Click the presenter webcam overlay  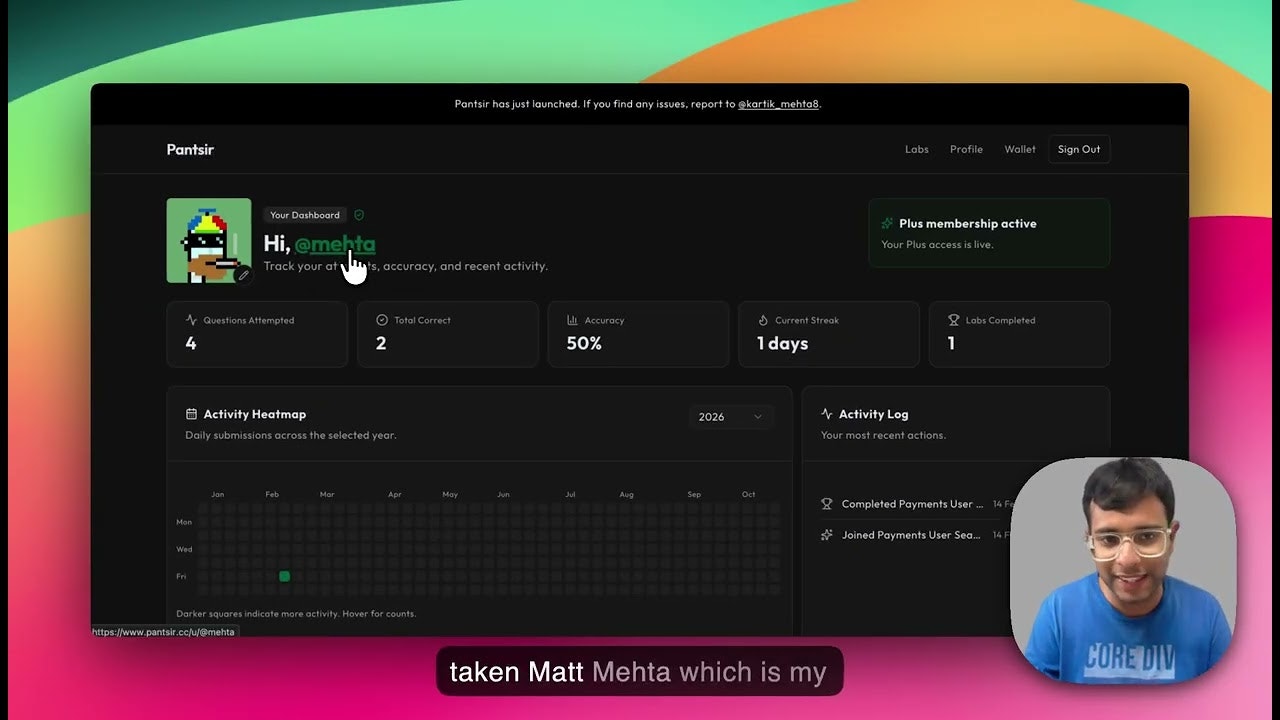pyautogui.click(x=1123, y=570)
